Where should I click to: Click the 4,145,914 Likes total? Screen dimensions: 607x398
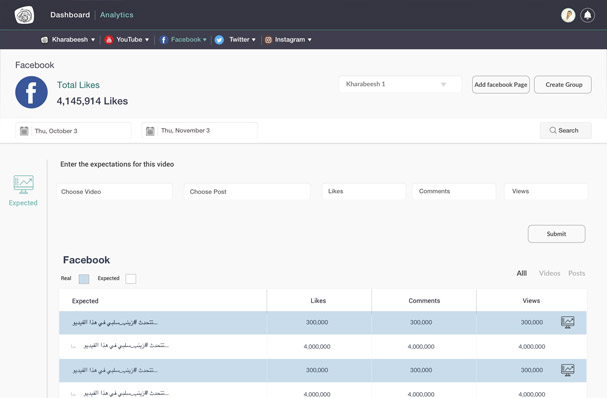[x=92, y=101]
